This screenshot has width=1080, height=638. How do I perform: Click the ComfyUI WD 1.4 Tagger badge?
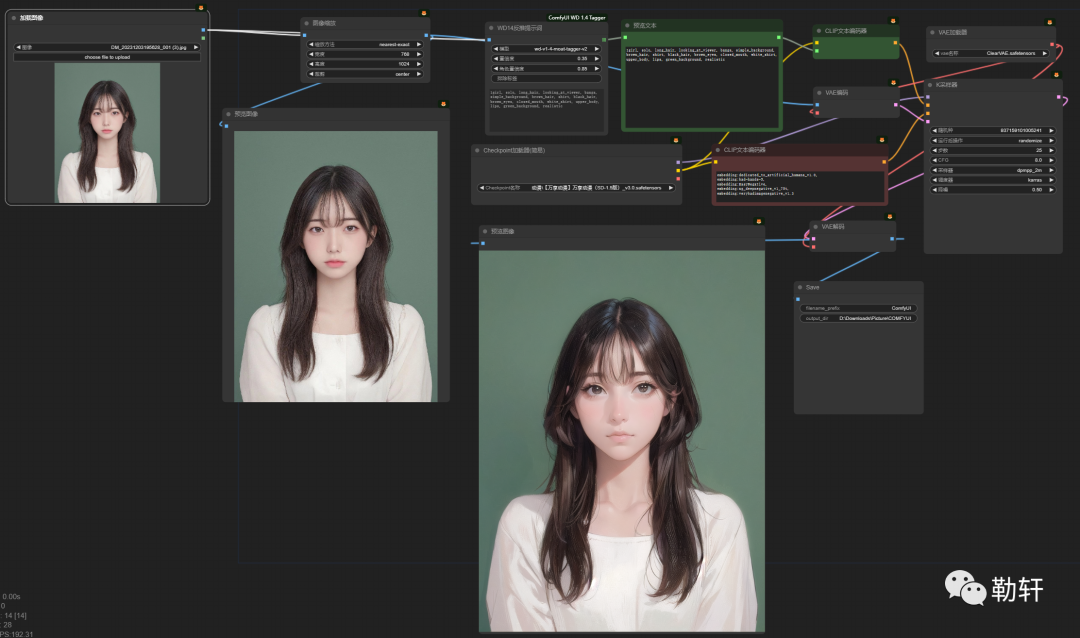577,18
